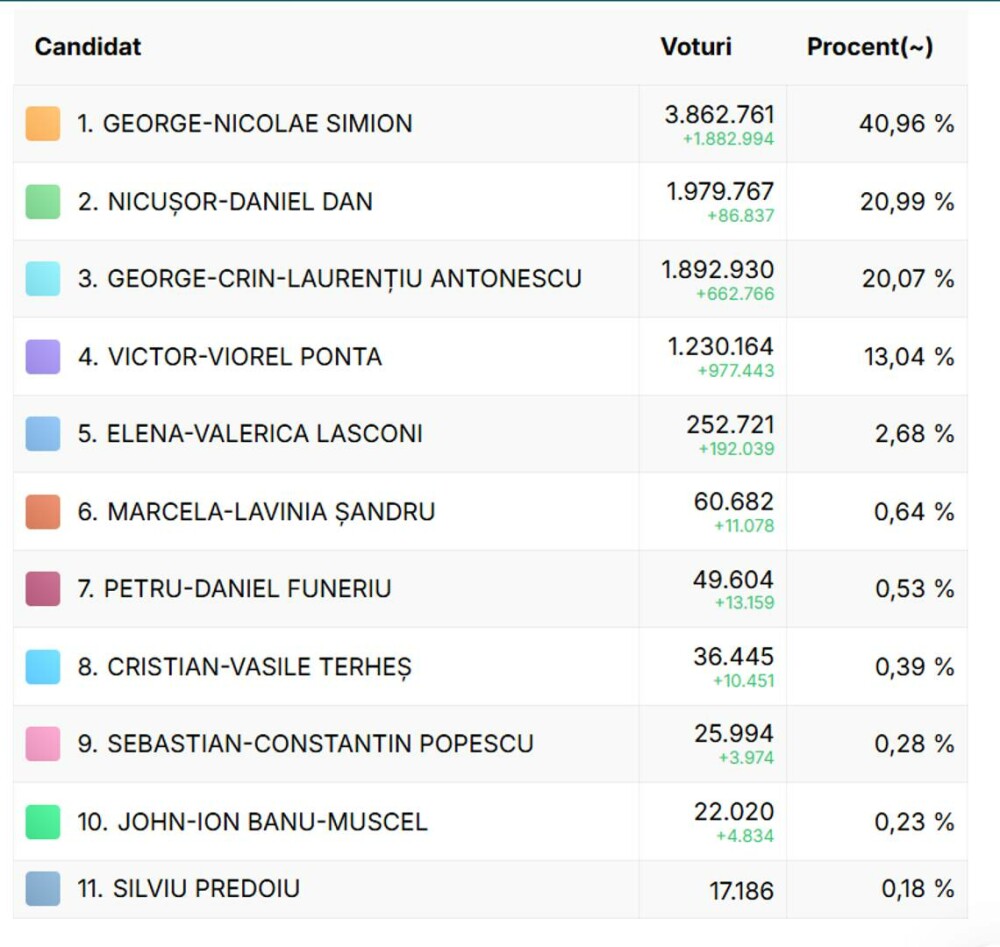Select candidate name George-Nicolae Simion

(x=245, y=124)
